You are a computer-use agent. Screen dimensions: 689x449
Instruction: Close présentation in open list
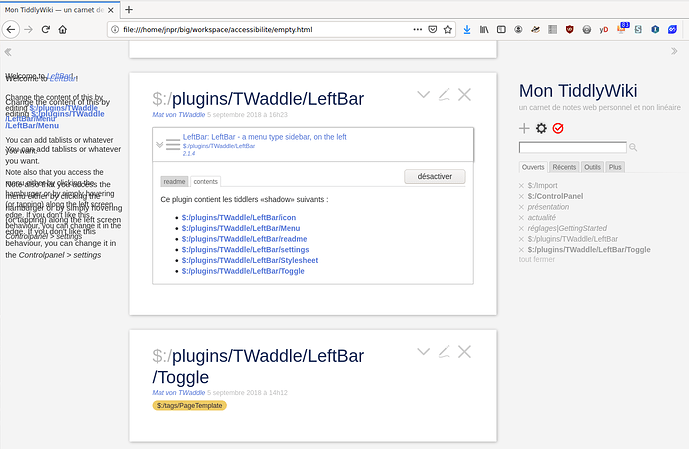pos(521,207)
